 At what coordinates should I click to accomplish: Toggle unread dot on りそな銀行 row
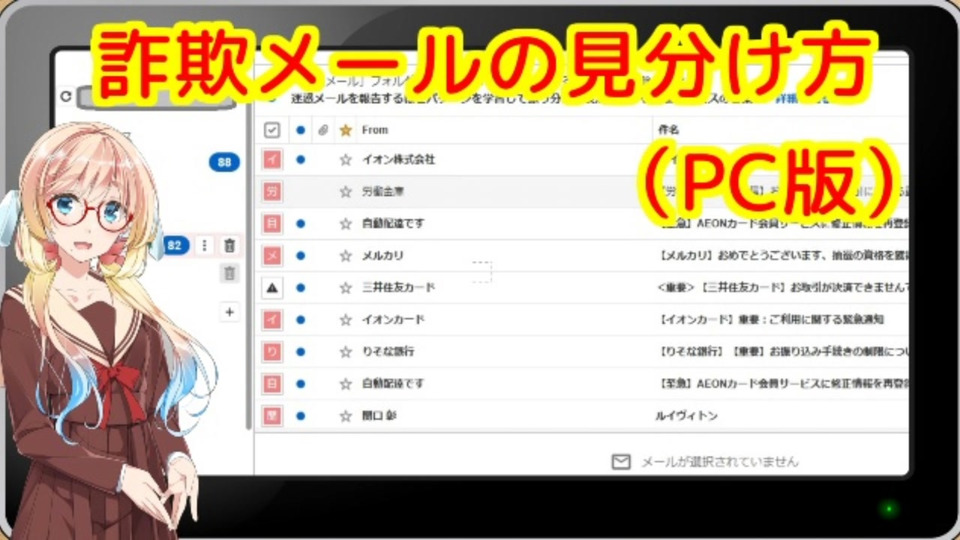coord(300,351)
